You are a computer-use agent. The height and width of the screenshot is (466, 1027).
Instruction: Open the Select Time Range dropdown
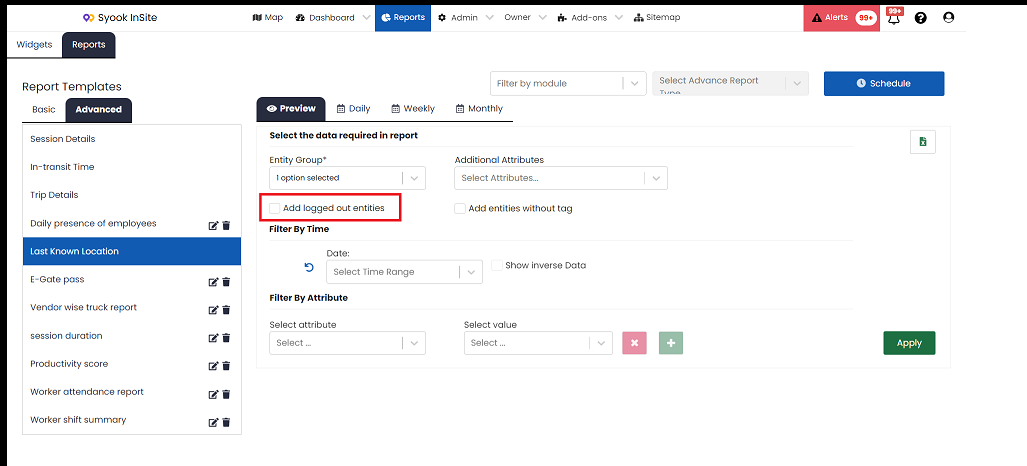[404, 272]
